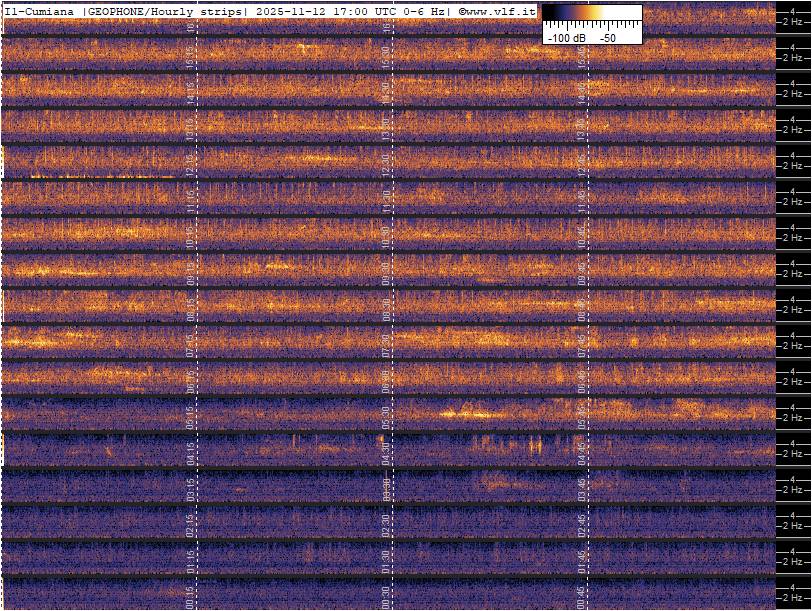Select the 04:30 time marker
Screen dimensions: 812x611
pos(387,450)
